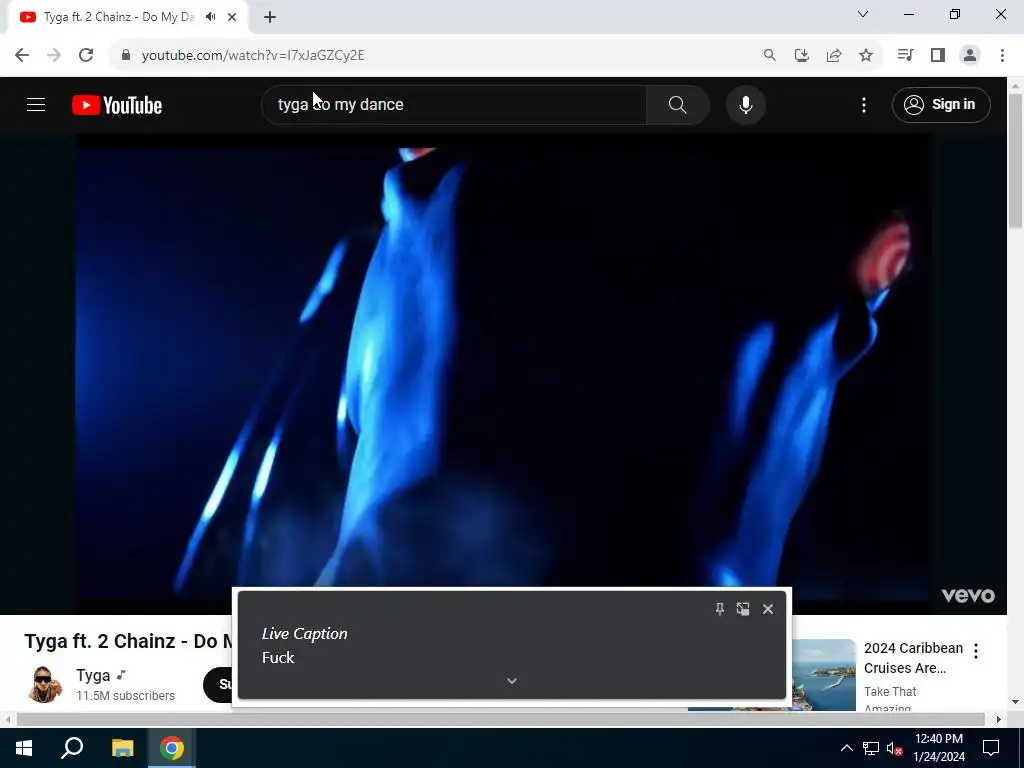View site information lock icon
Screen dimensions: 1024x768
point(126,55)
